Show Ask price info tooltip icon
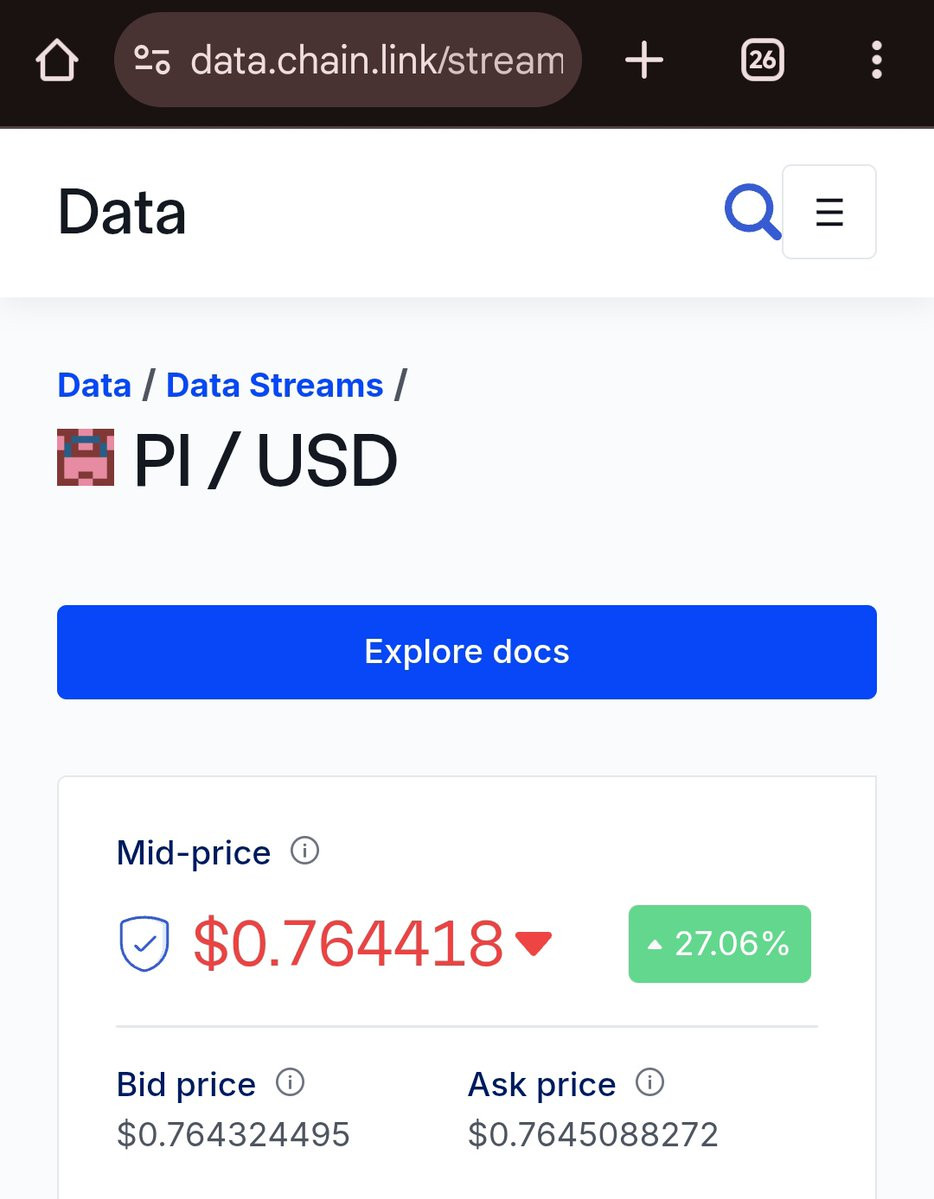This screenshot has height=1199, width=934. (650, 1082)
